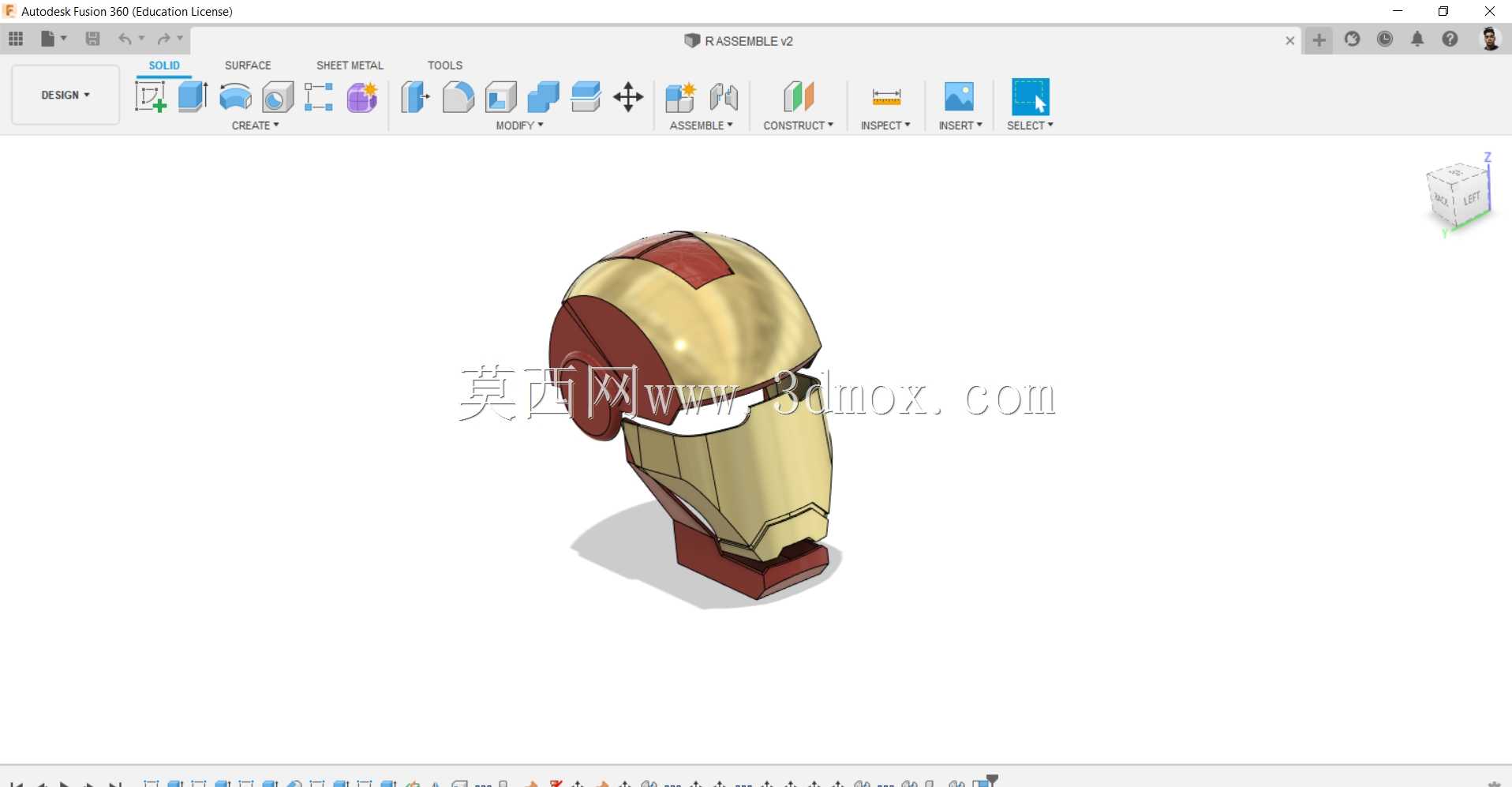Viewport: 1512px width, 787px height.
Task: Select the Measure tool
Action: point(886,97)
